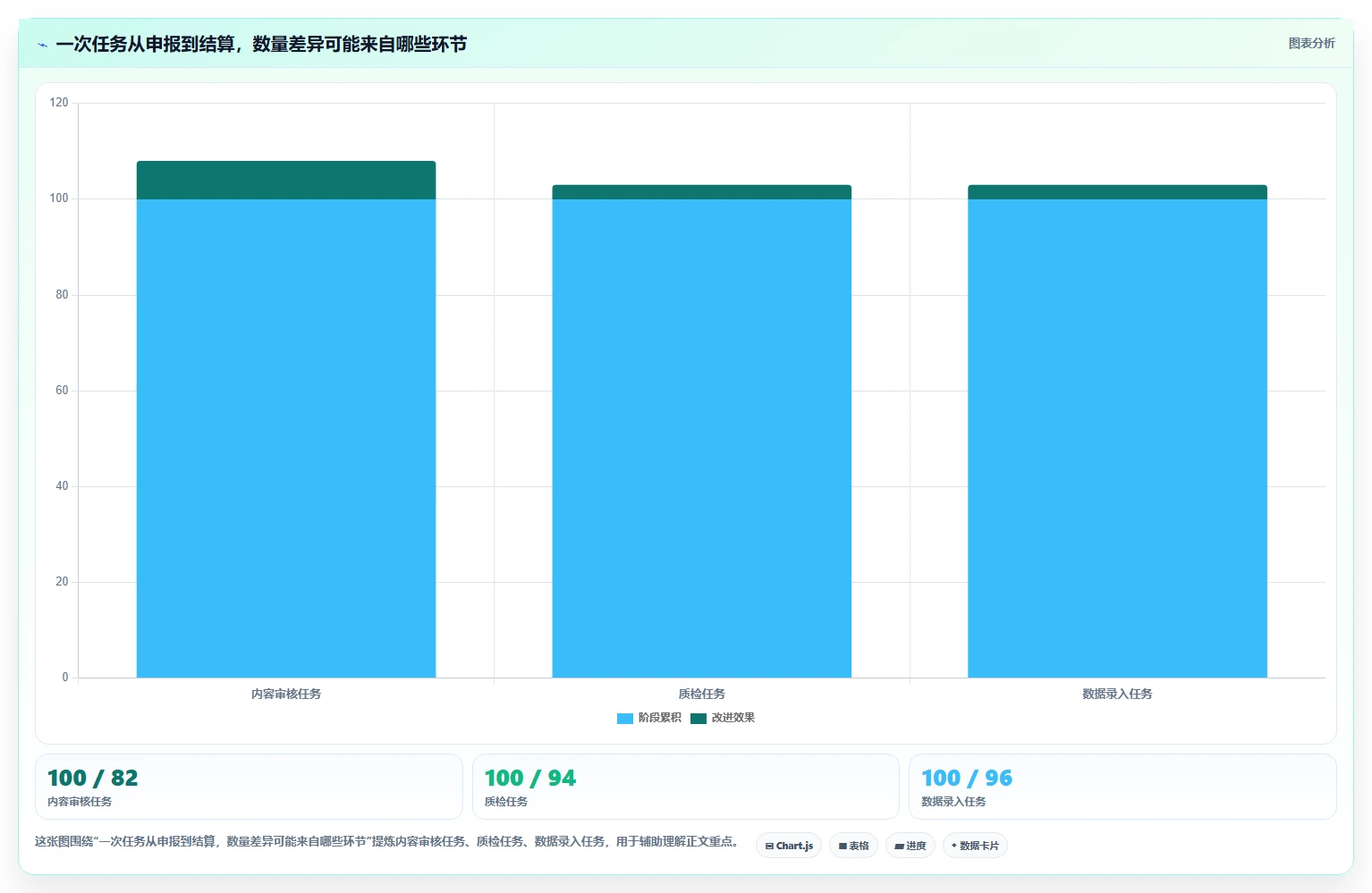Click the 进度 tag chip
1372x893 pixels.
910,846
